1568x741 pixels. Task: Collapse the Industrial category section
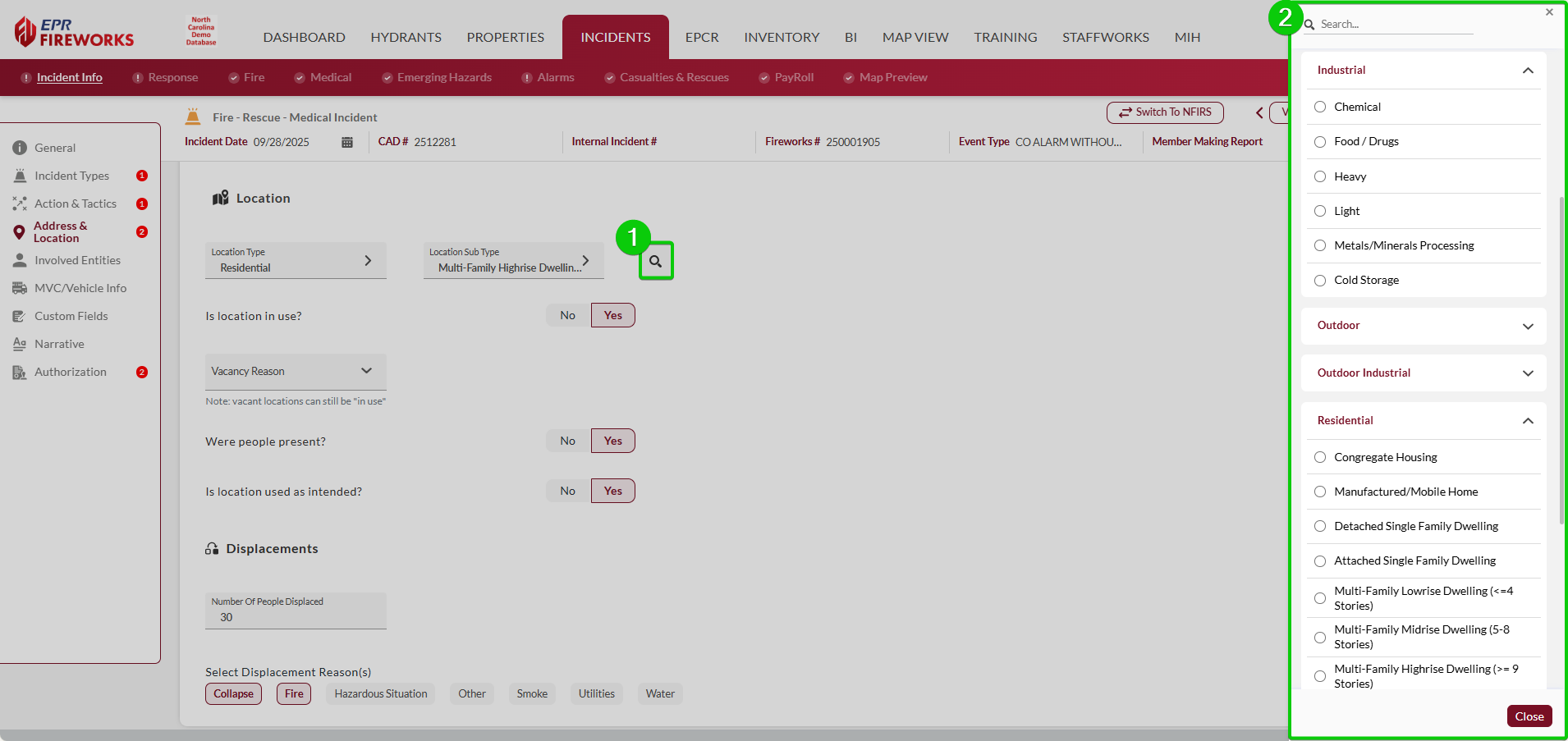click(x=1527, y=71)
